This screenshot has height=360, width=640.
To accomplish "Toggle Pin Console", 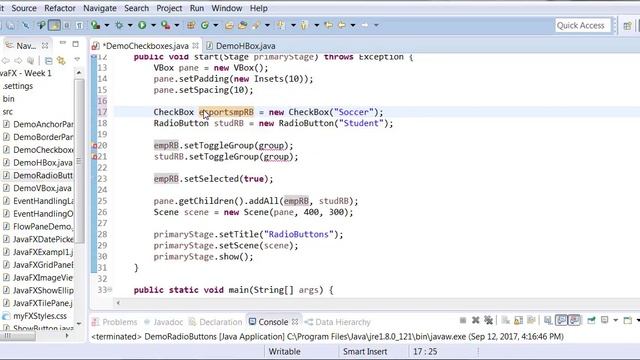I will click(x=591, y=320).
